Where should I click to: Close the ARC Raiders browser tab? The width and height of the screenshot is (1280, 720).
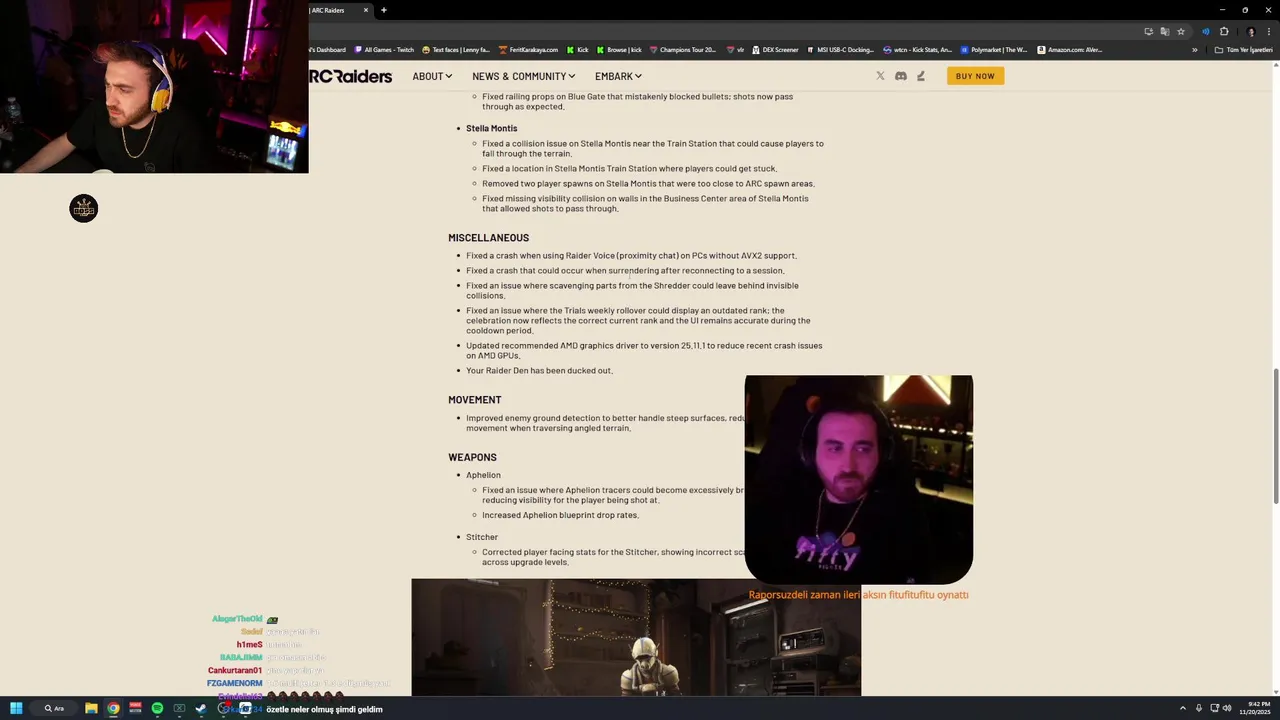(365, 10)
